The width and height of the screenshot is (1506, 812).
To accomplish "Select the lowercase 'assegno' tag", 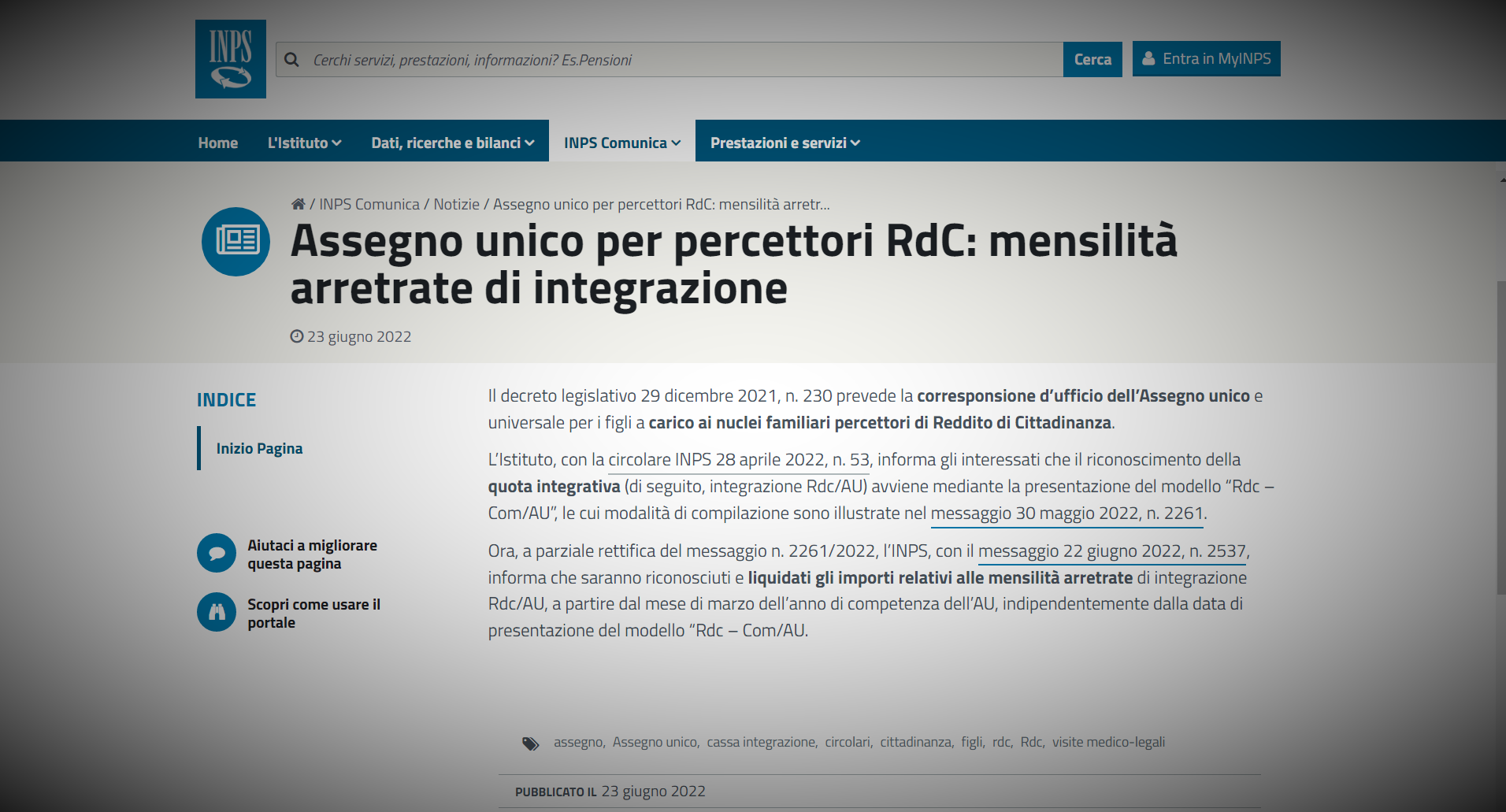I will click(578, 742).
